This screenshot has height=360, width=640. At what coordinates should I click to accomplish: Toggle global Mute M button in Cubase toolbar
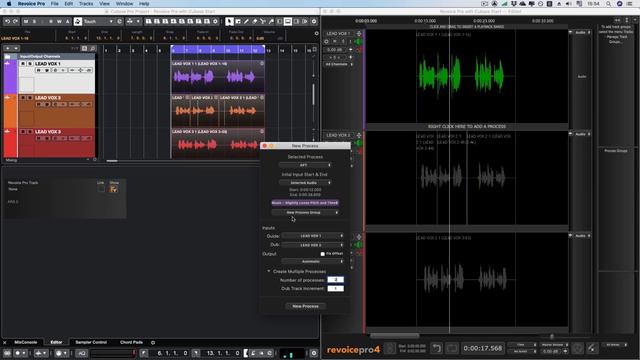pos(26,21)
